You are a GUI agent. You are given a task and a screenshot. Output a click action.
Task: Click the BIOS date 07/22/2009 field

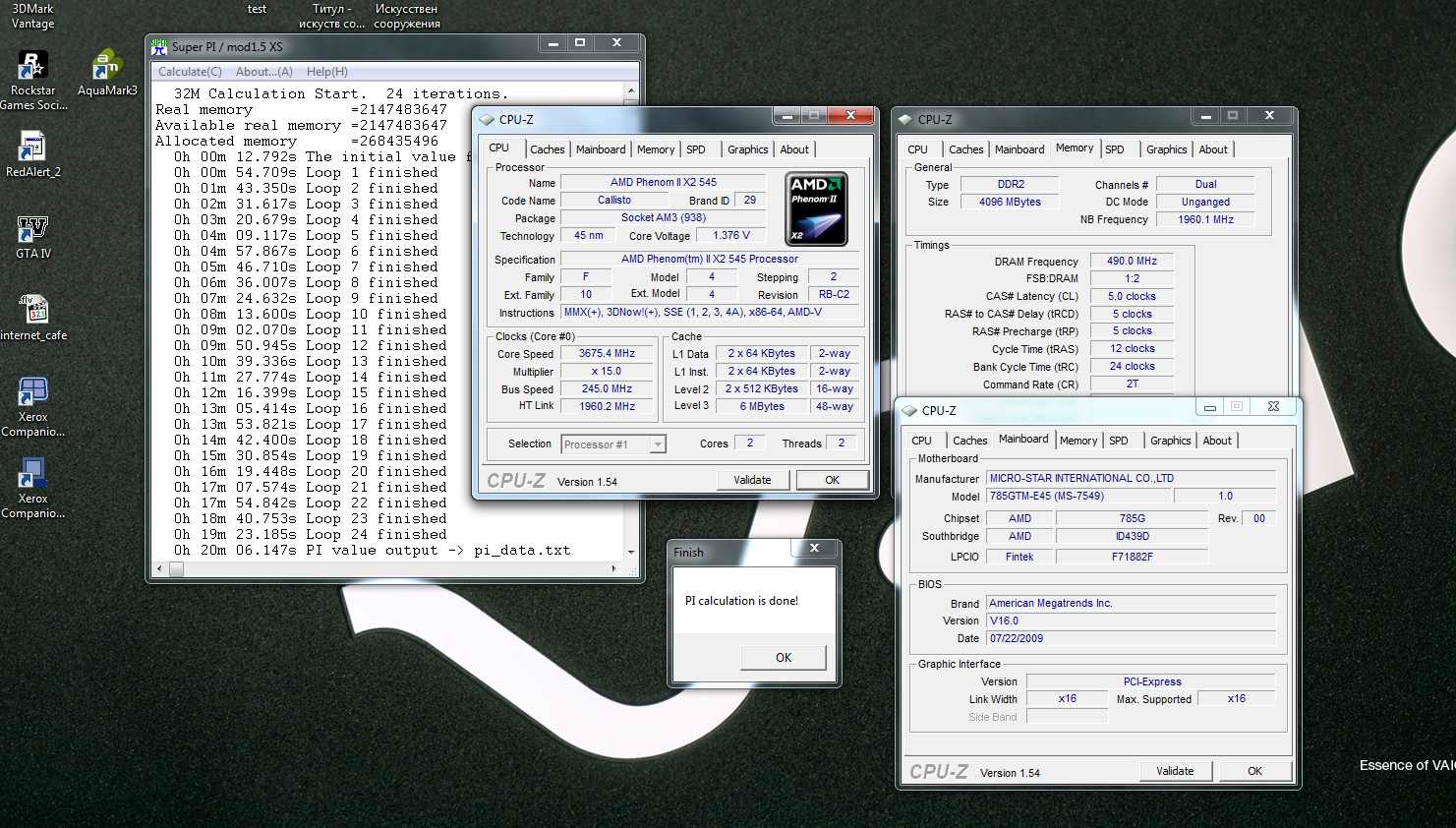pos(1132,639)
